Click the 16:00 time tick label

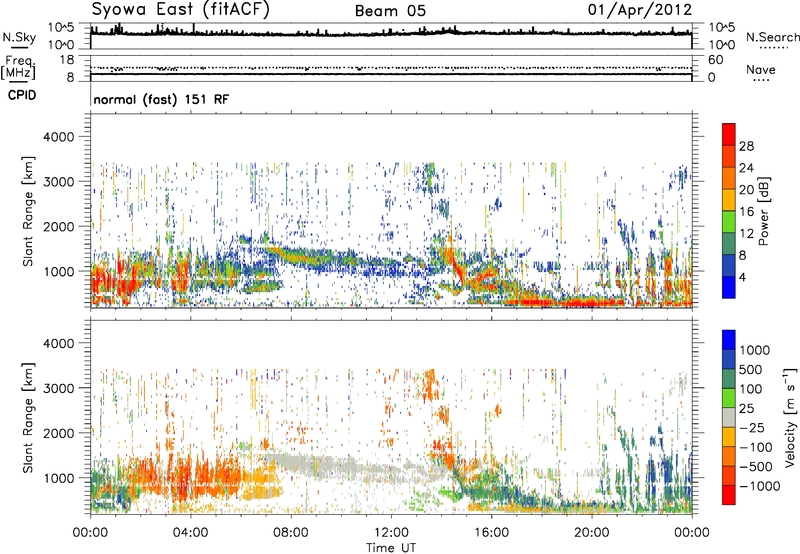pos(491,533)
